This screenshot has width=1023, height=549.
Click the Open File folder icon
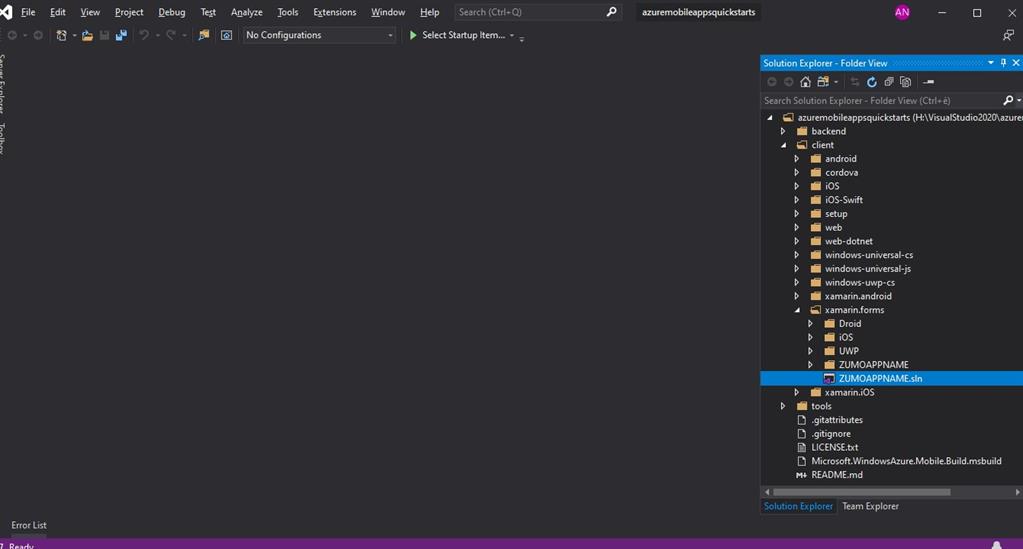tap(87, 35)
